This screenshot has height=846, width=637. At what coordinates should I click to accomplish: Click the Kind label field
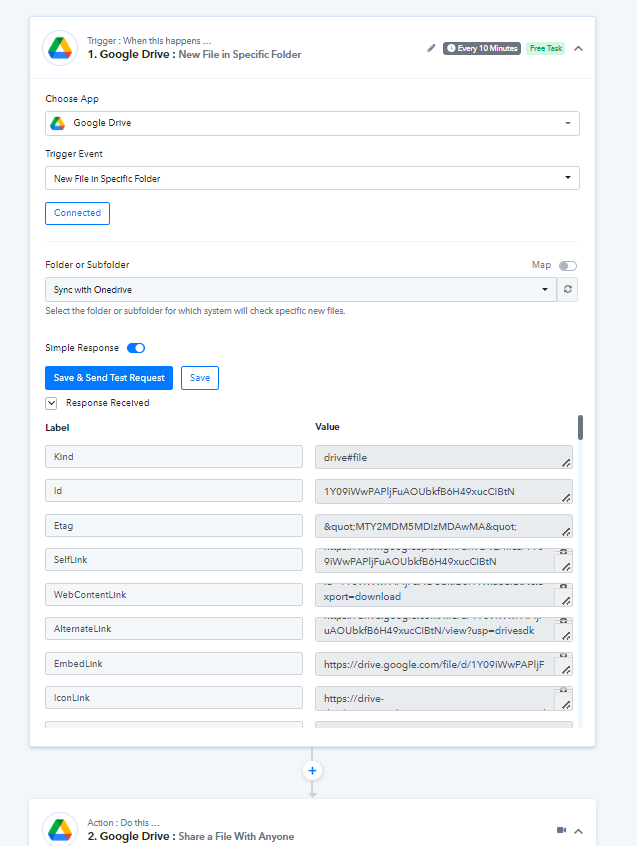(174, 456)
